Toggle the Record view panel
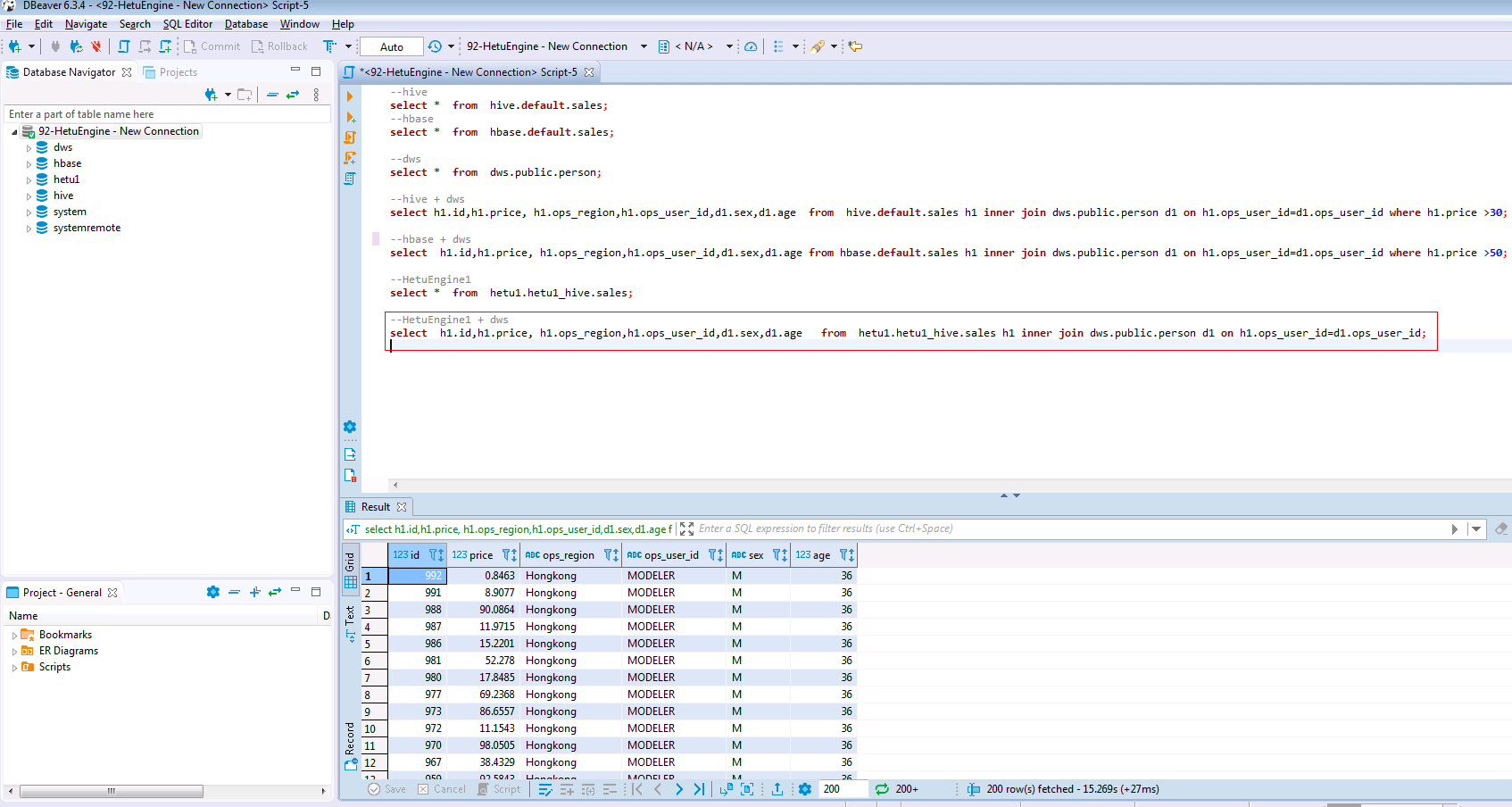 pos(350,745)
